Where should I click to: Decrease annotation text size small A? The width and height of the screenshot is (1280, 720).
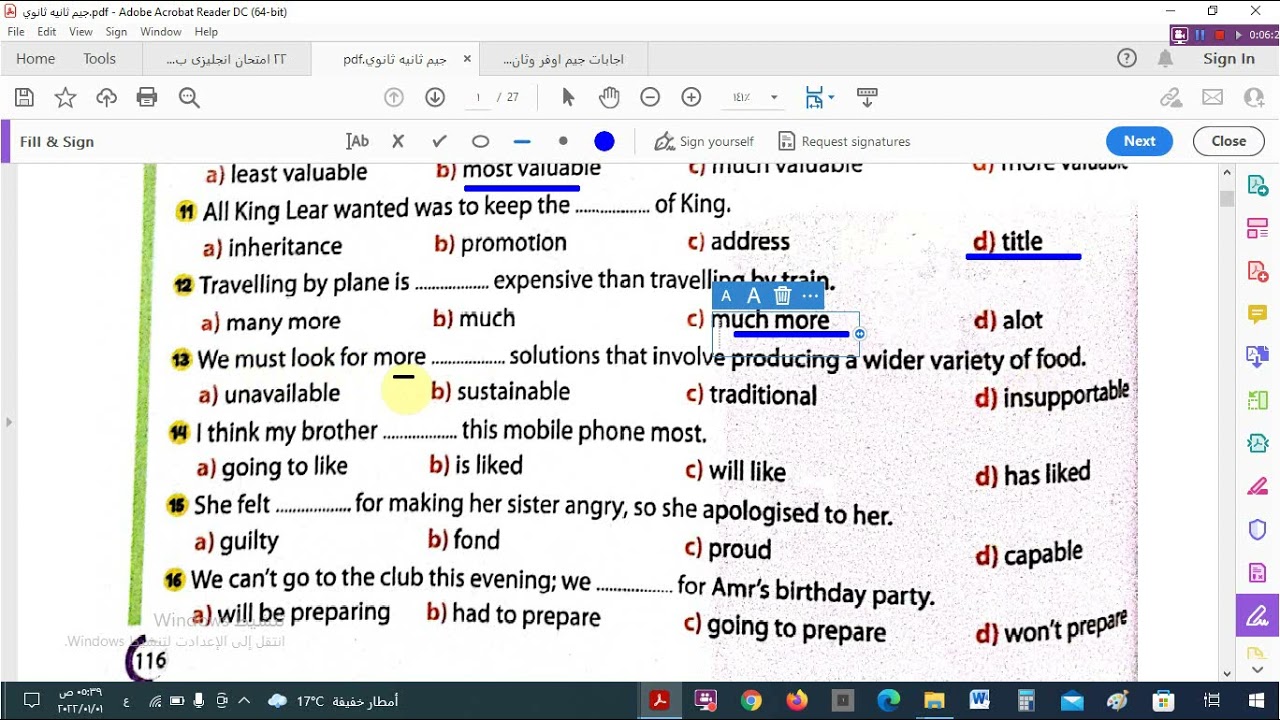pos(726,295)
